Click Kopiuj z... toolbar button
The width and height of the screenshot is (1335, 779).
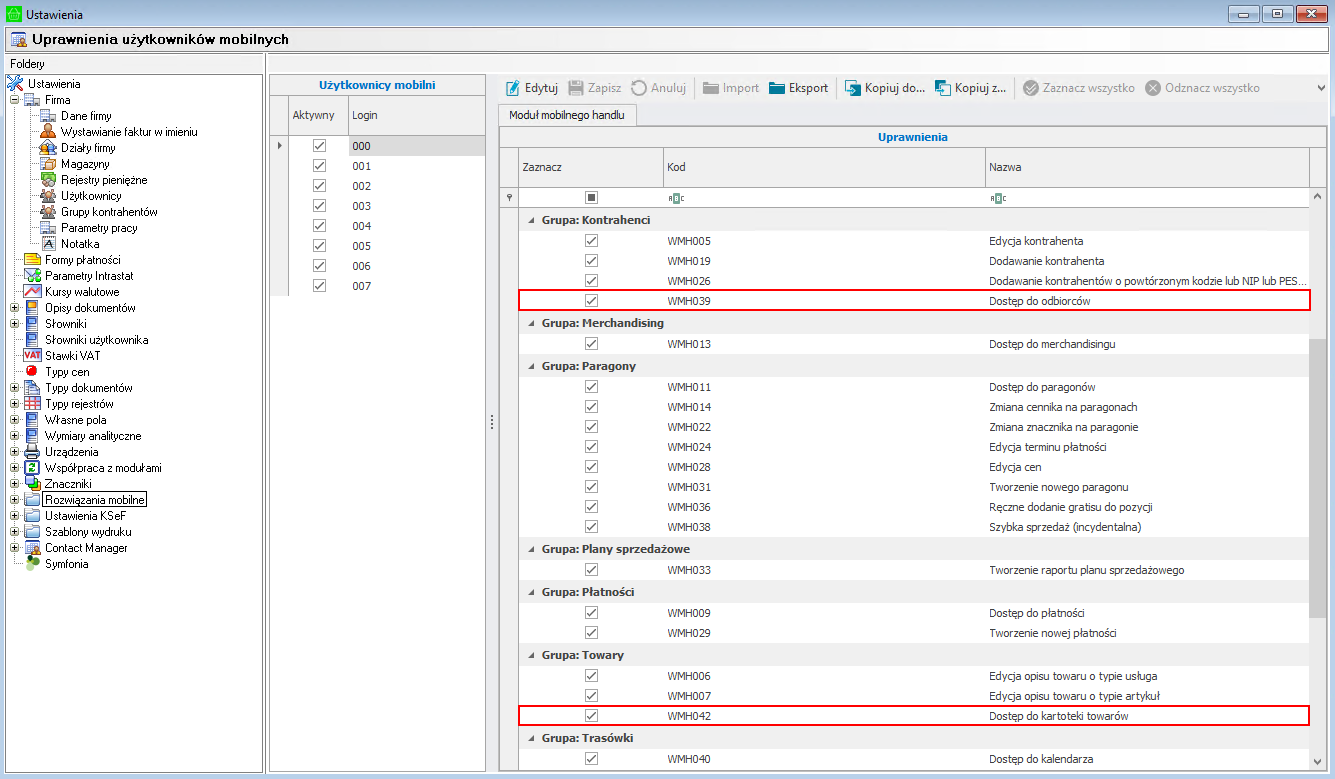click(971, 88)
